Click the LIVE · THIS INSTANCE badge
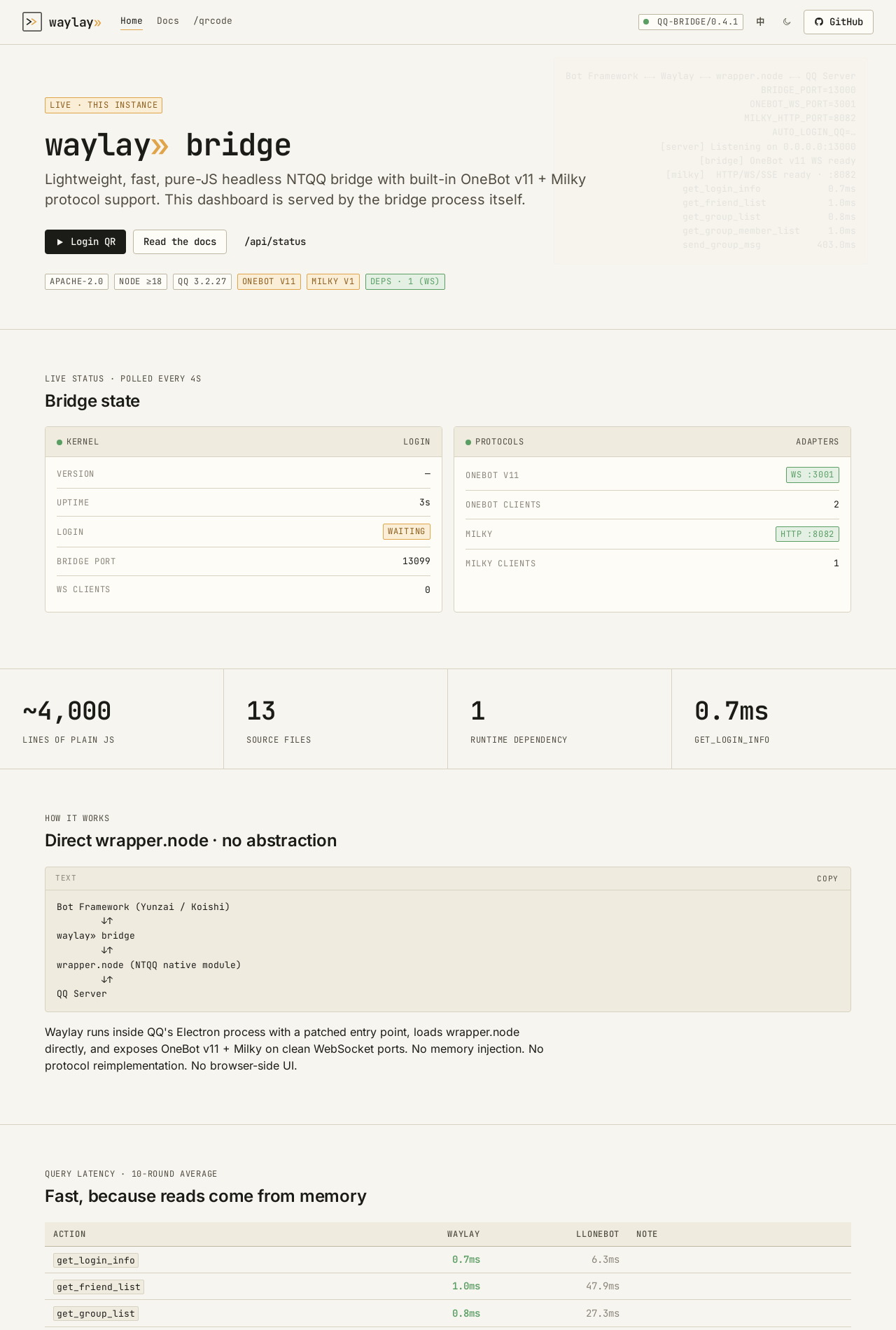 coord(104,105)
